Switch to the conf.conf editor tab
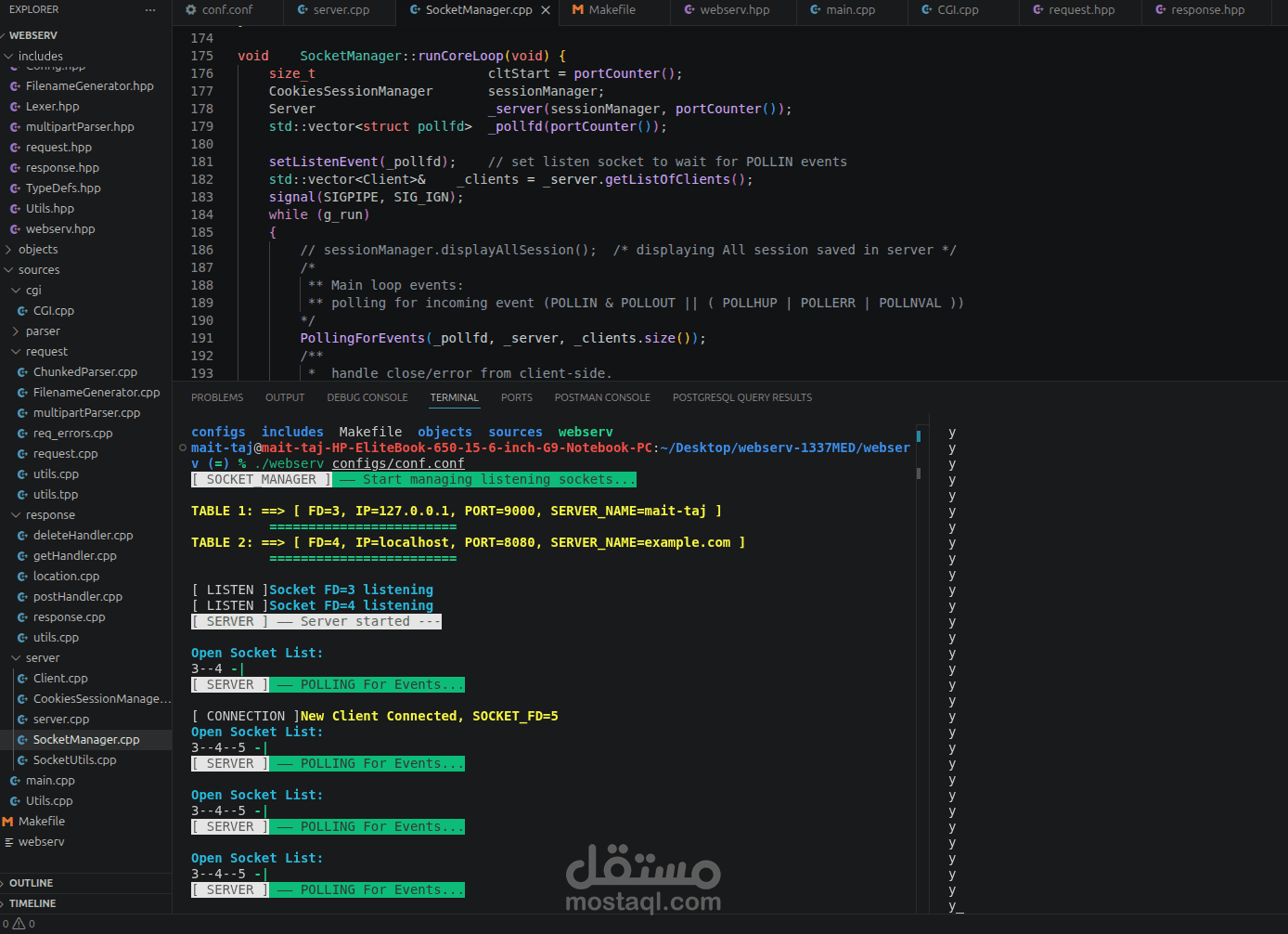Viewport: 1288px width, 934px height. 227,10
